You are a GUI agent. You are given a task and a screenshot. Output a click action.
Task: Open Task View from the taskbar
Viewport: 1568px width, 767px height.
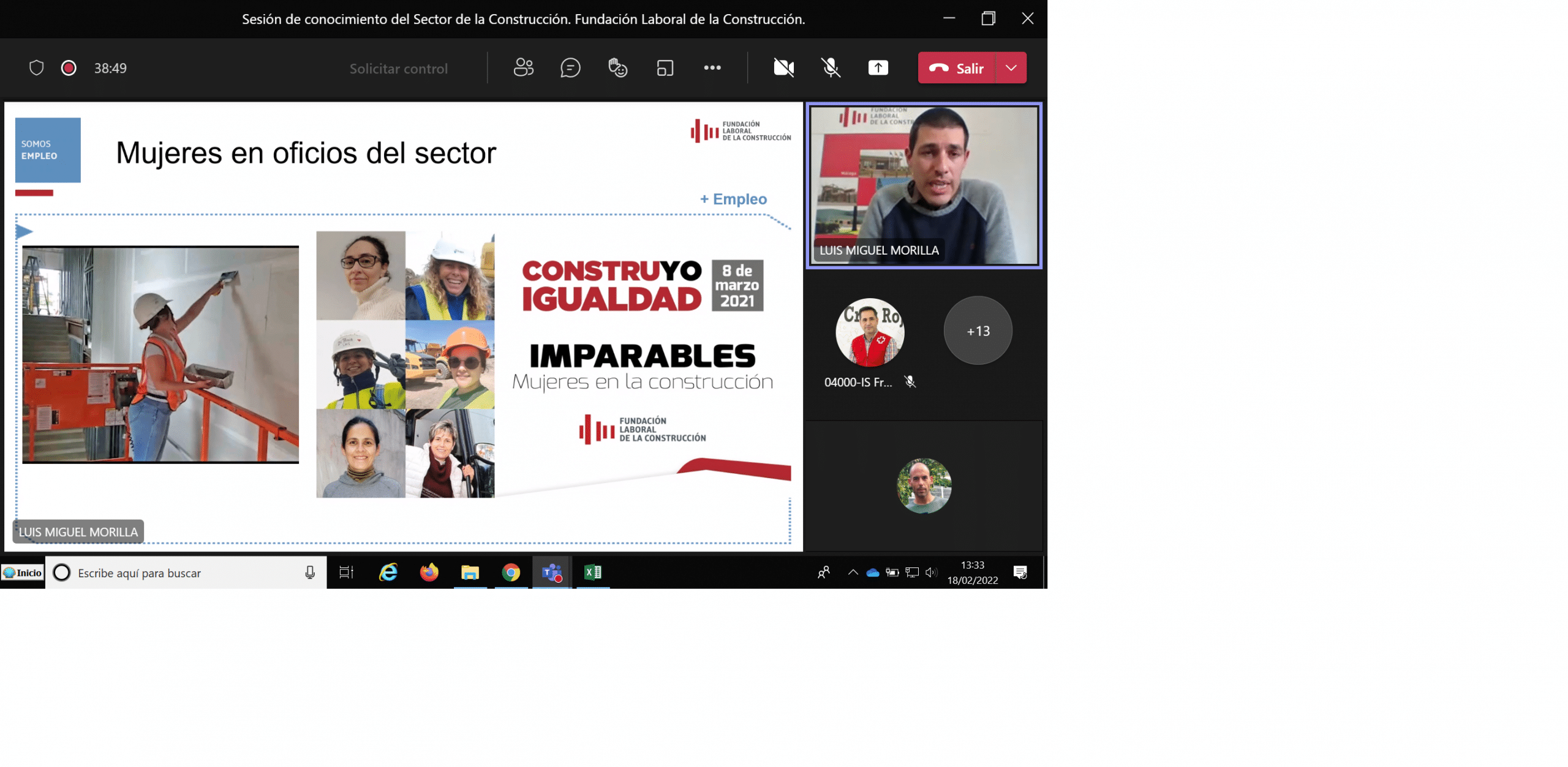click(346, 572)
